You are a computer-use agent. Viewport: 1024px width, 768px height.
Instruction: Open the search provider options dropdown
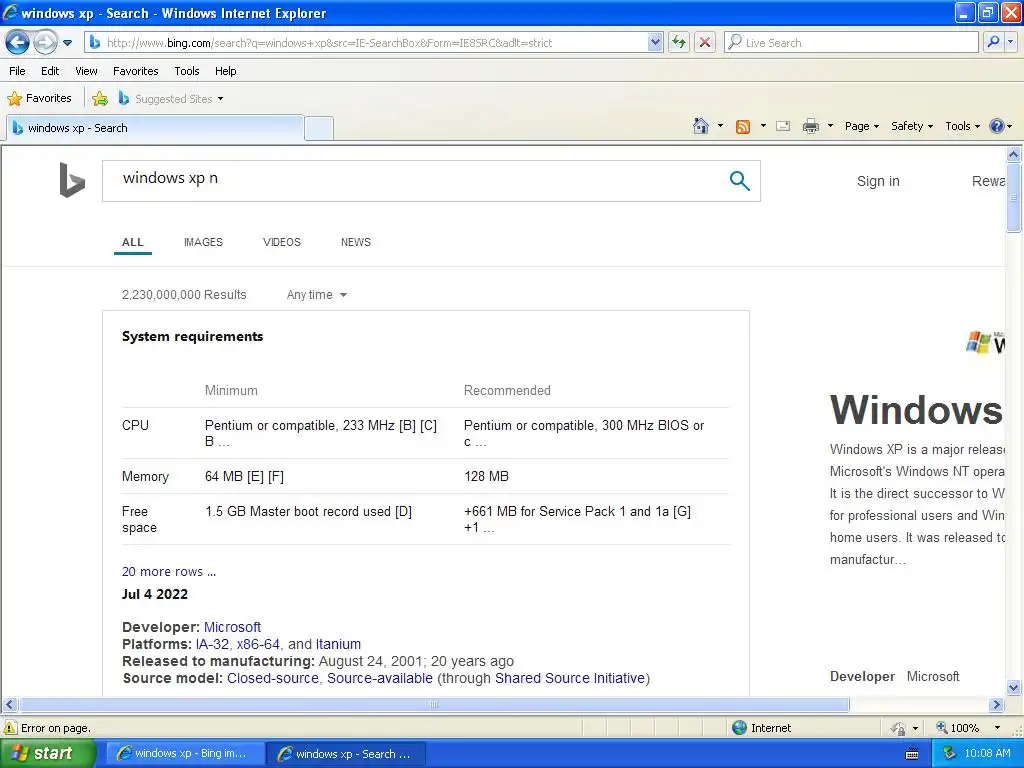pyautogui.click(x=1010, y=42)
